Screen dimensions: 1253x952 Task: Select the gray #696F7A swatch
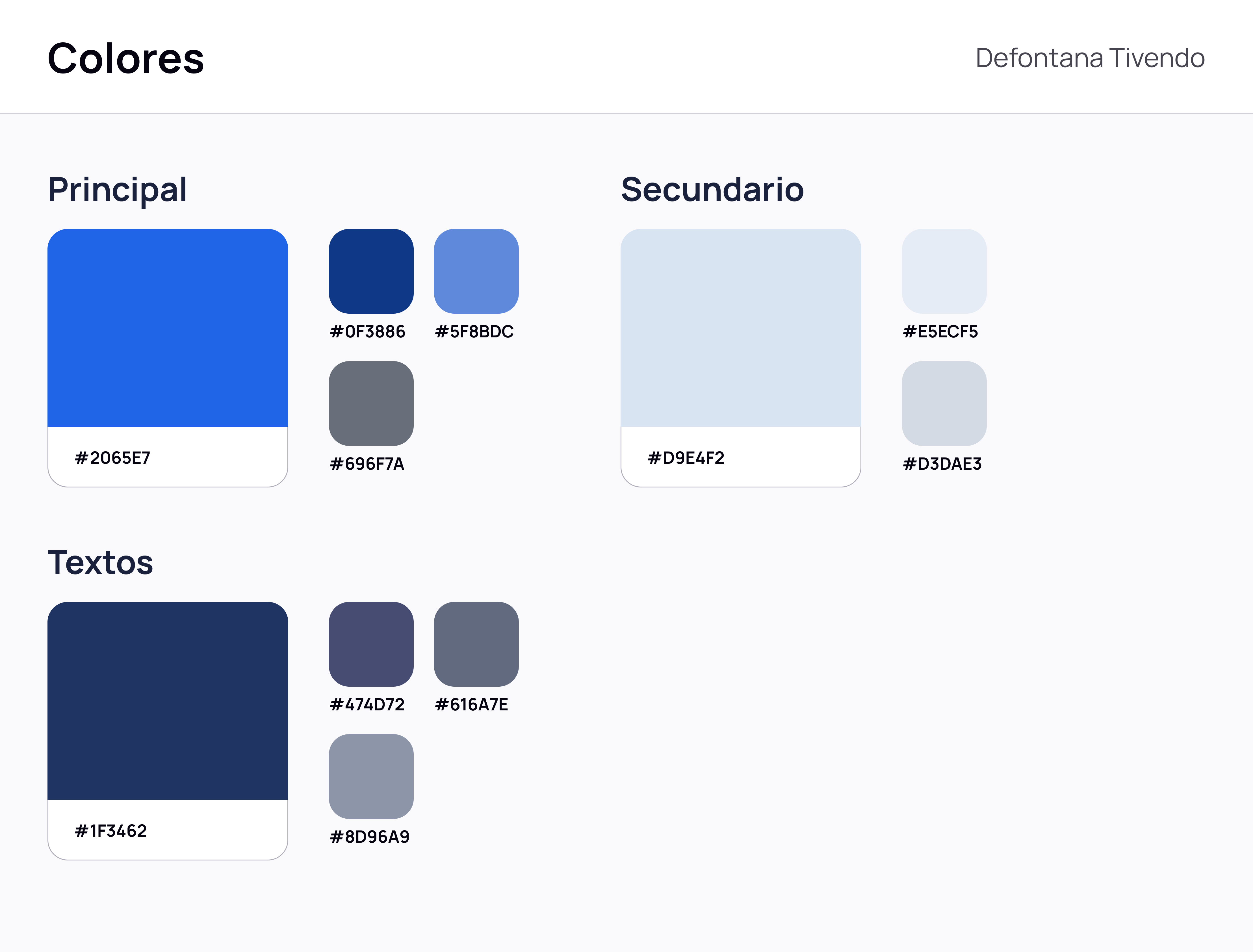tap(371, 404)
